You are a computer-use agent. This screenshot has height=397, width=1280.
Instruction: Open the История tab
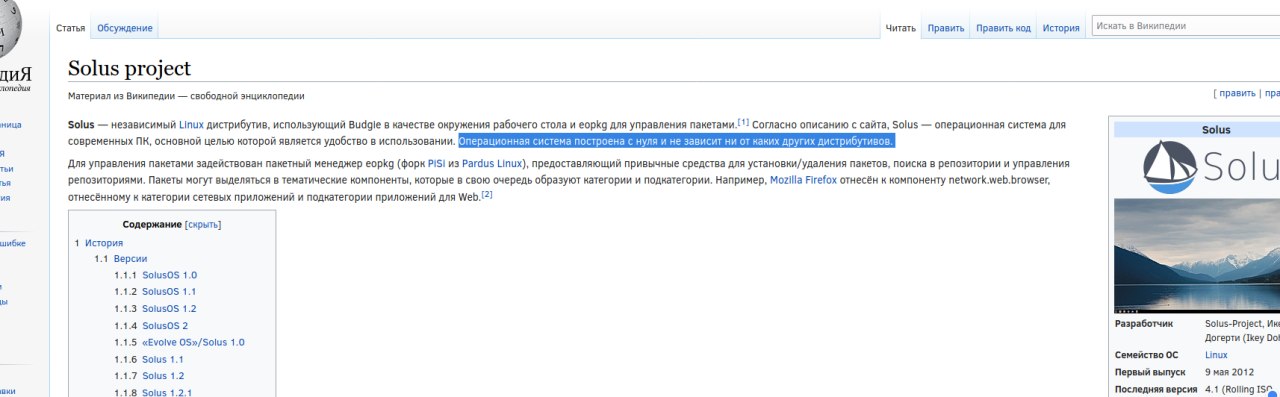[1061, 28]
